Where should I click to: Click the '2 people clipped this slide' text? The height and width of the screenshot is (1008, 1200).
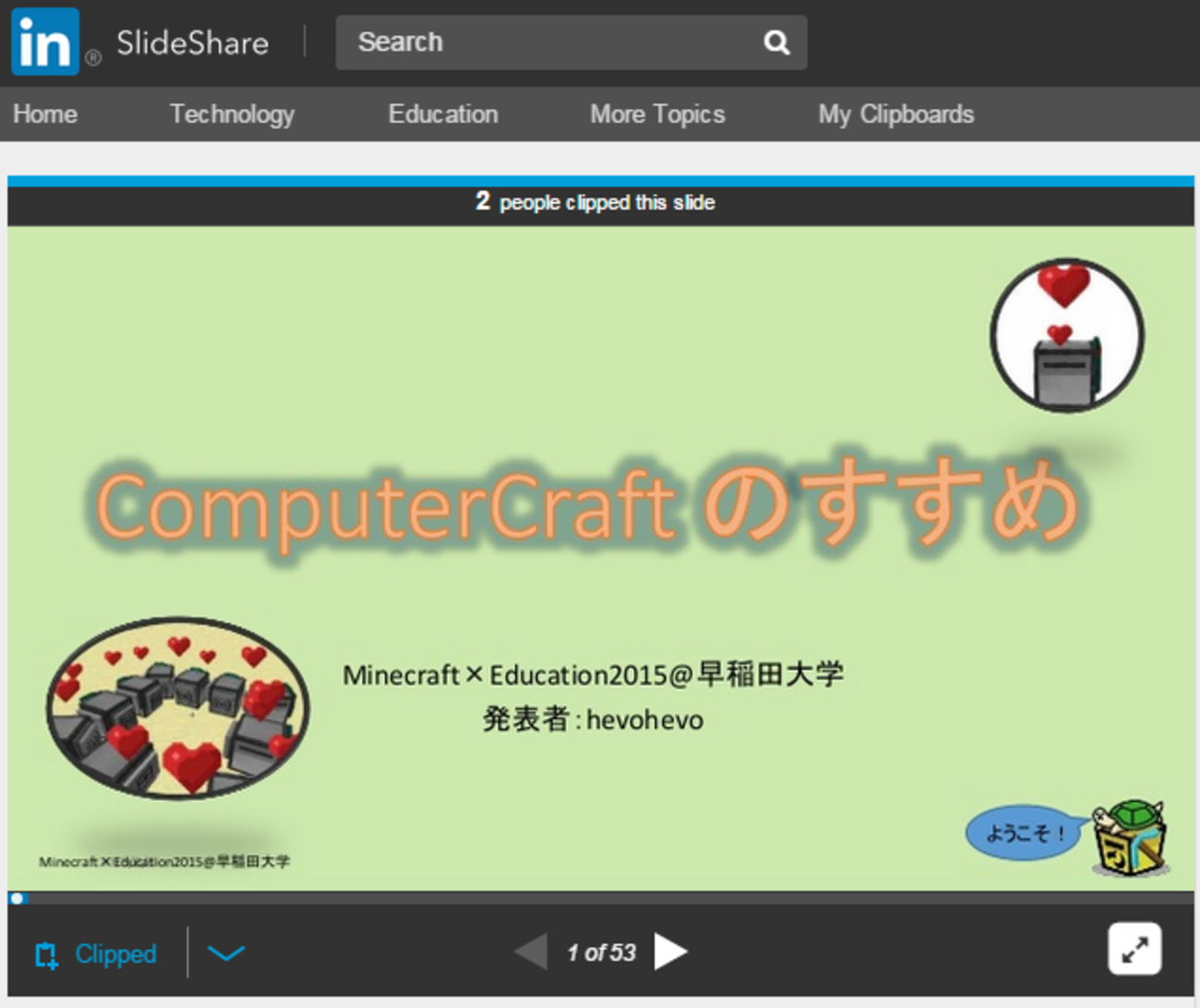pos(595,202)
